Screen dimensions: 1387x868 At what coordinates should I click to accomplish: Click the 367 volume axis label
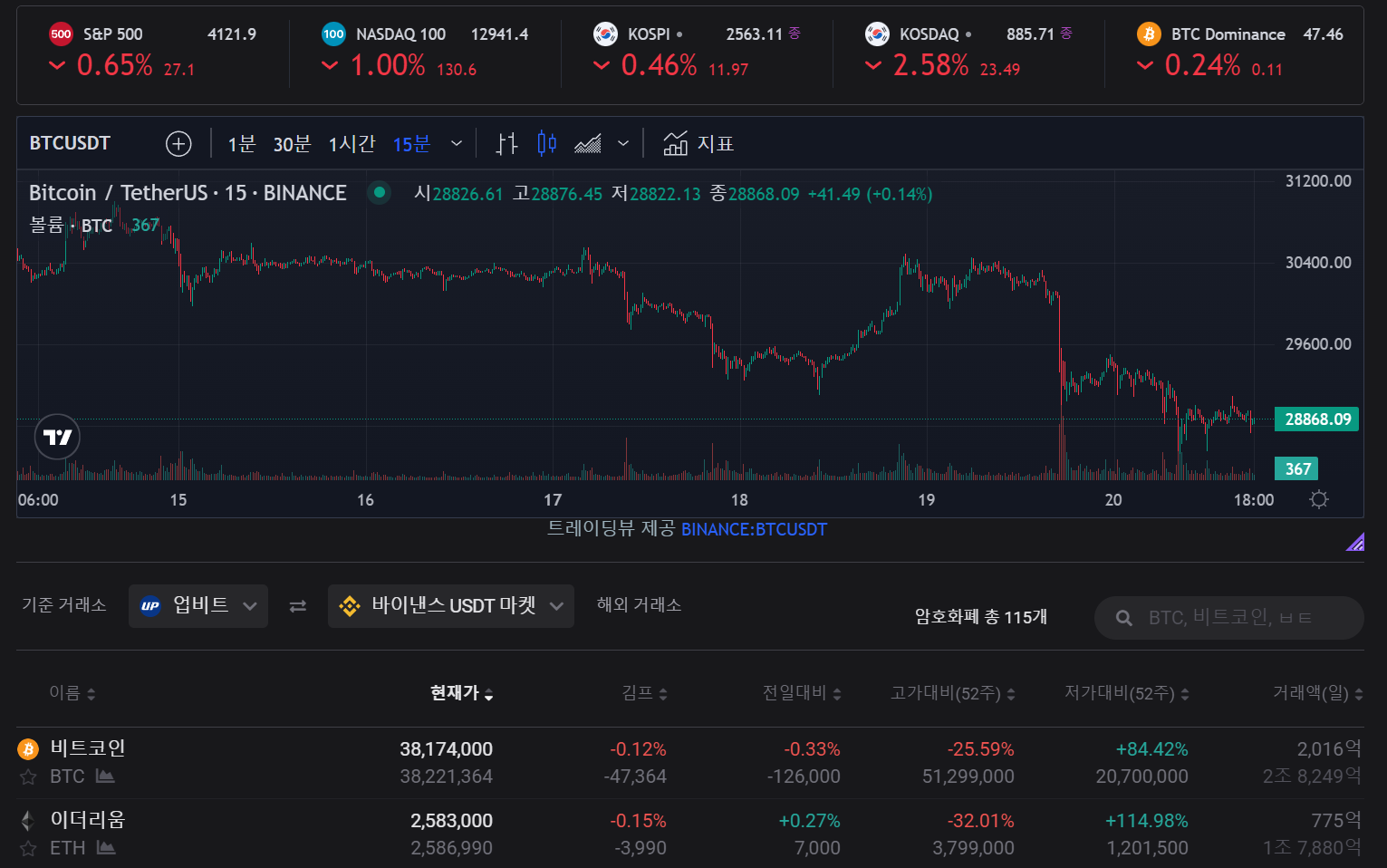click(x=1296, y=468)
